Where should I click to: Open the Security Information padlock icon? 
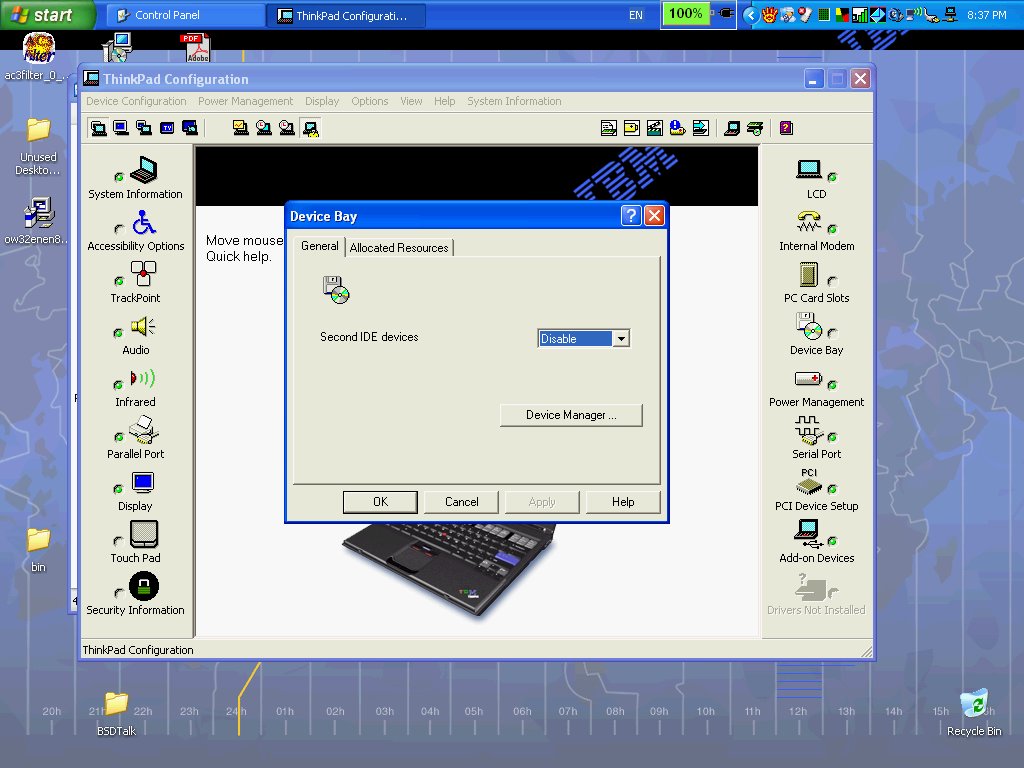(x=144, y=586)
